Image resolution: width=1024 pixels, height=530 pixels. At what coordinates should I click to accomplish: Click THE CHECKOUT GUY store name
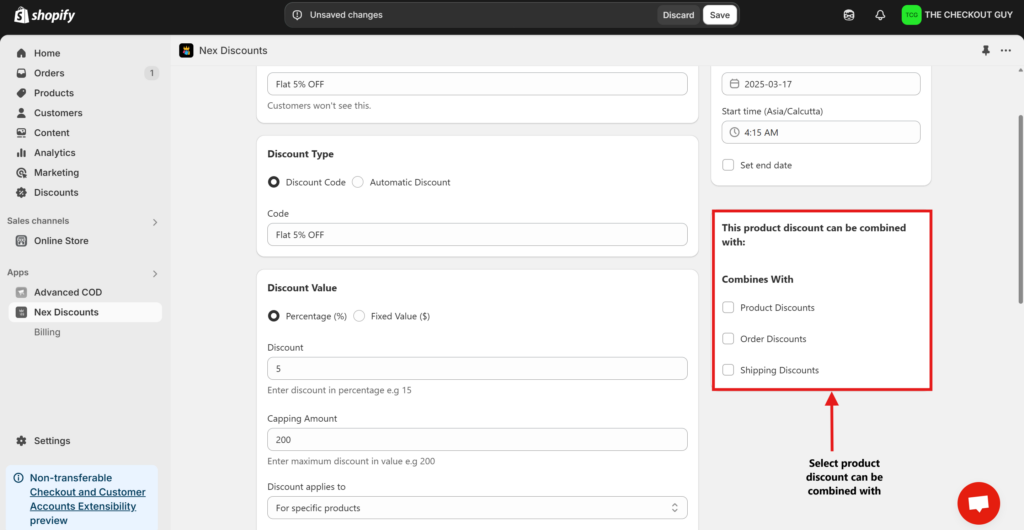[968, 15]
